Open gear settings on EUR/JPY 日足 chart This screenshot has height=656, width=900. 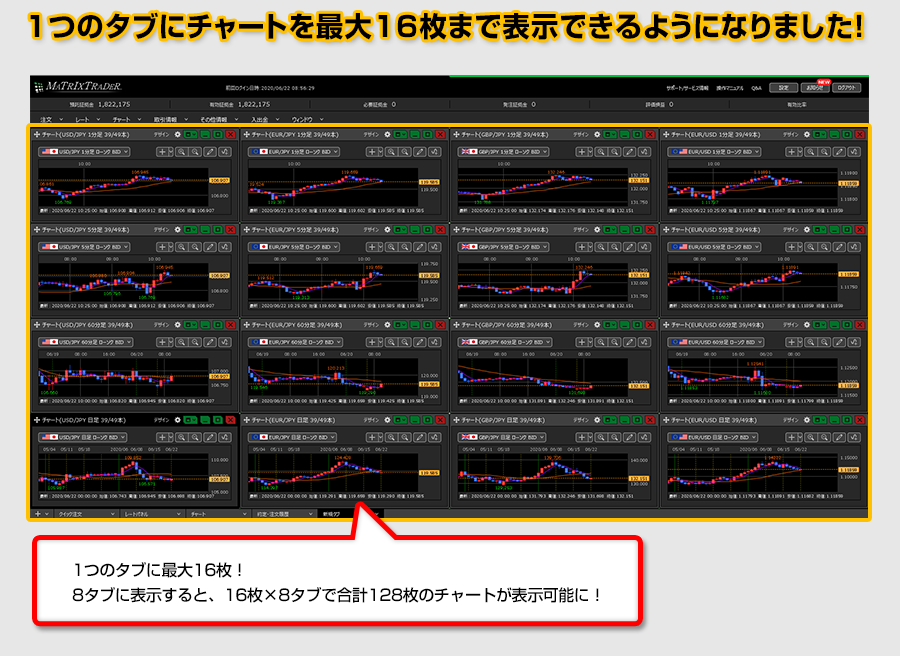click(x=387, y=420)
